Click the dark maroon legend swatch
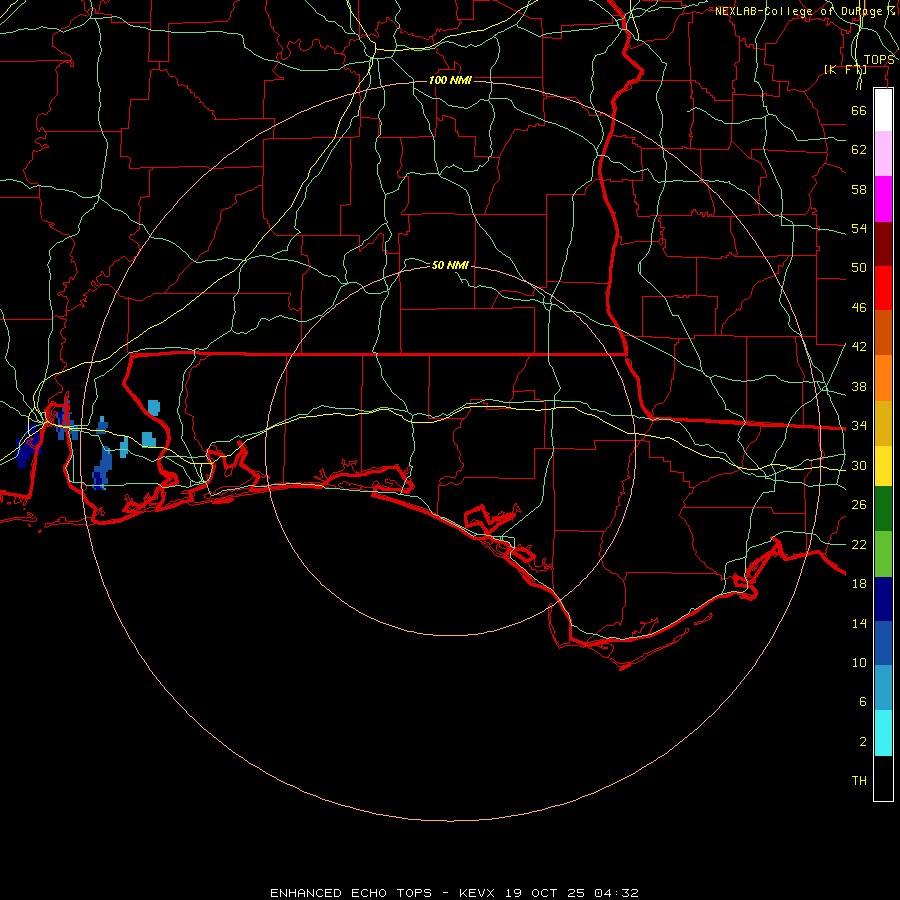This screenshot has height=900, width=900. tap(883, 244)
